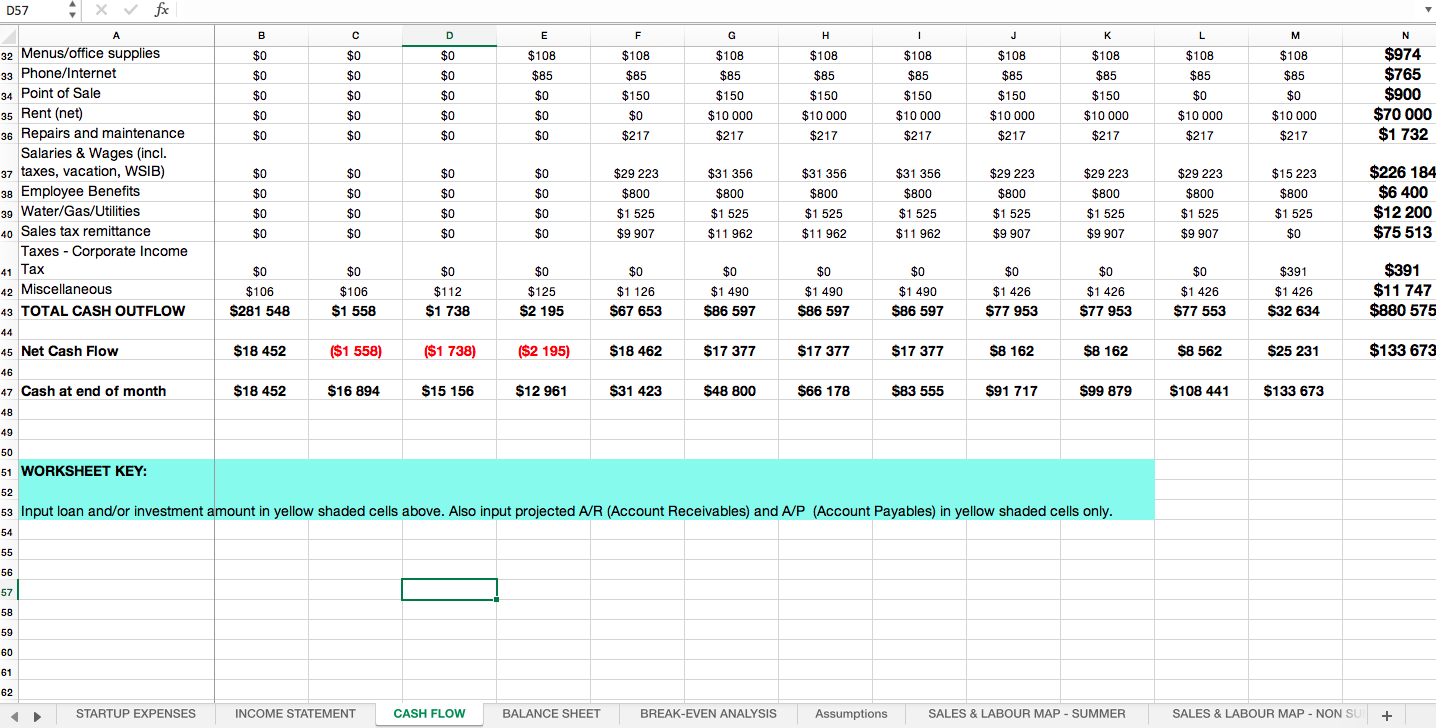
Task: Select red net cash flow cell ($1 738)
Action: coord(449,351)
